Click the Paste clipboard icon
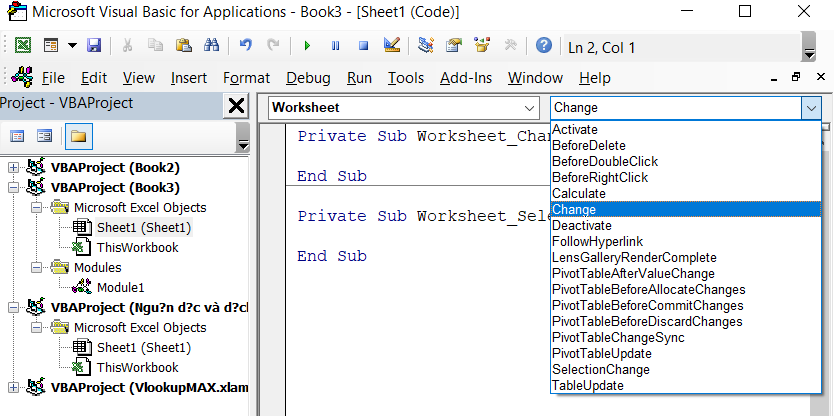 pos(184,46)
